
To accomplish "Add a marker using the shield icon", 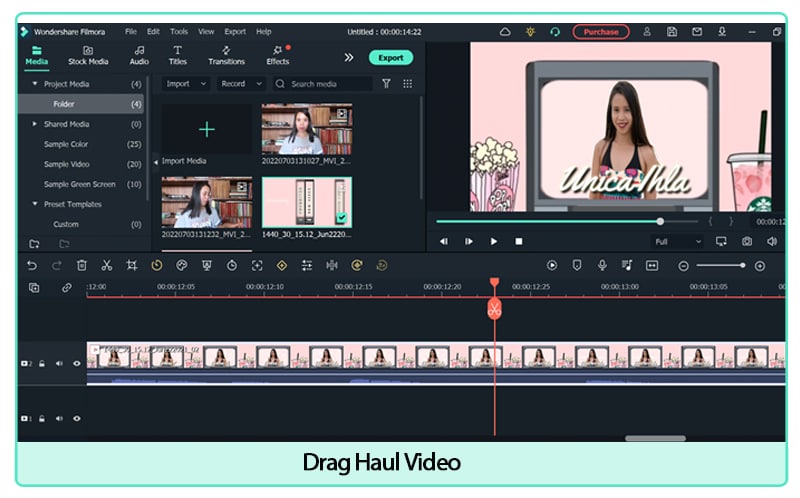I will (577, 265).
